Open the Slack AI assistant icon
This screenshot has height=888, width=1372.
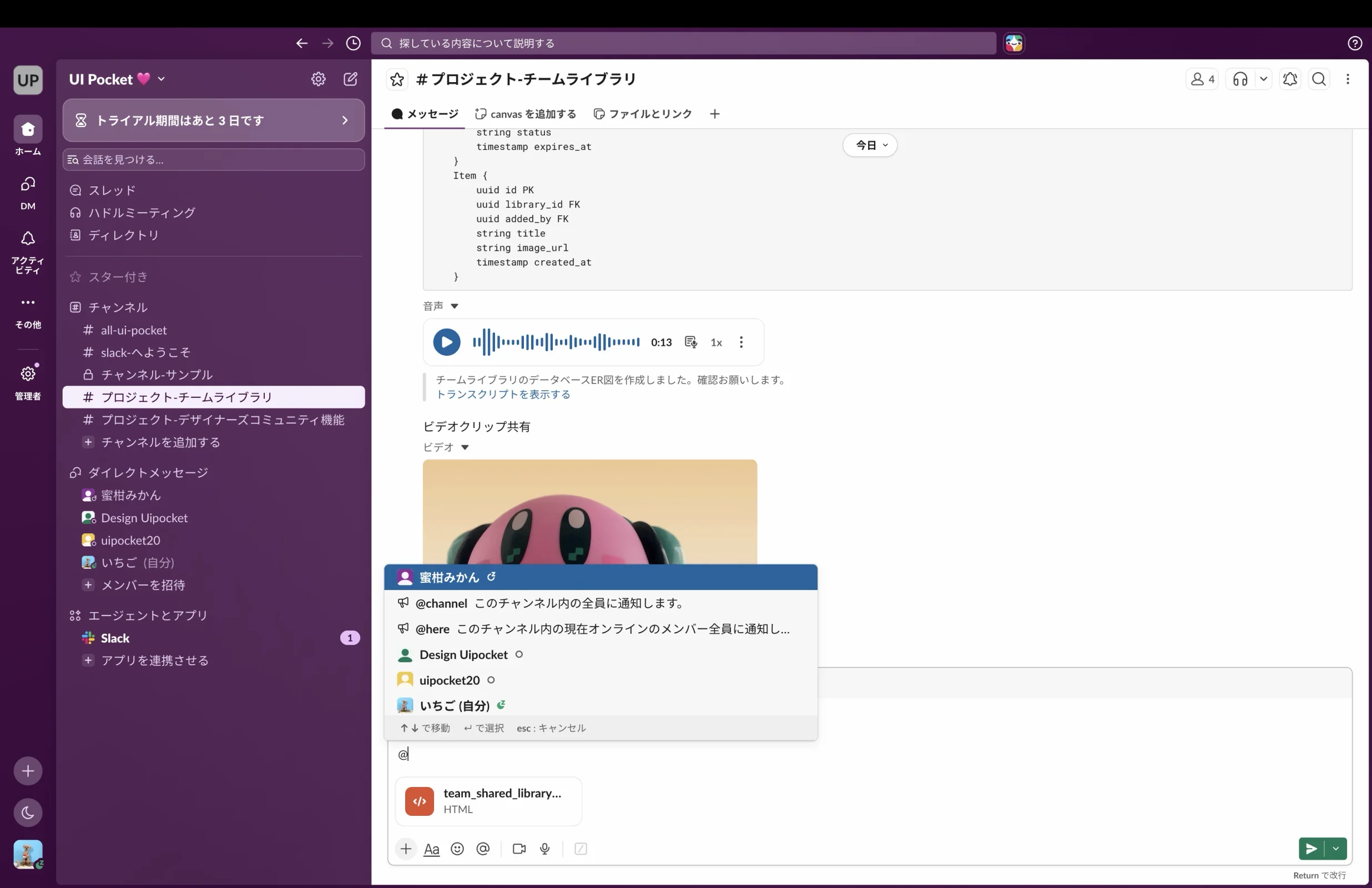click(1014, 43)
